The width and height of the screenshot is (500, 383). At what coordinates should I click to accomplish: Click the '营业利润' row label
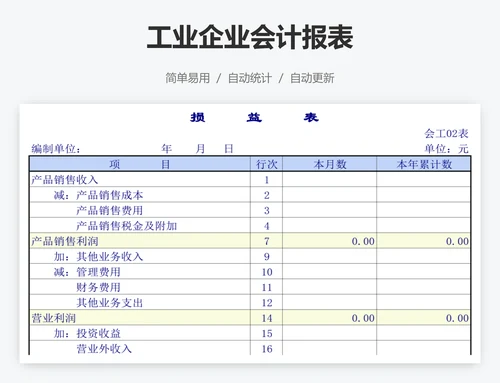tap(53, 318)
